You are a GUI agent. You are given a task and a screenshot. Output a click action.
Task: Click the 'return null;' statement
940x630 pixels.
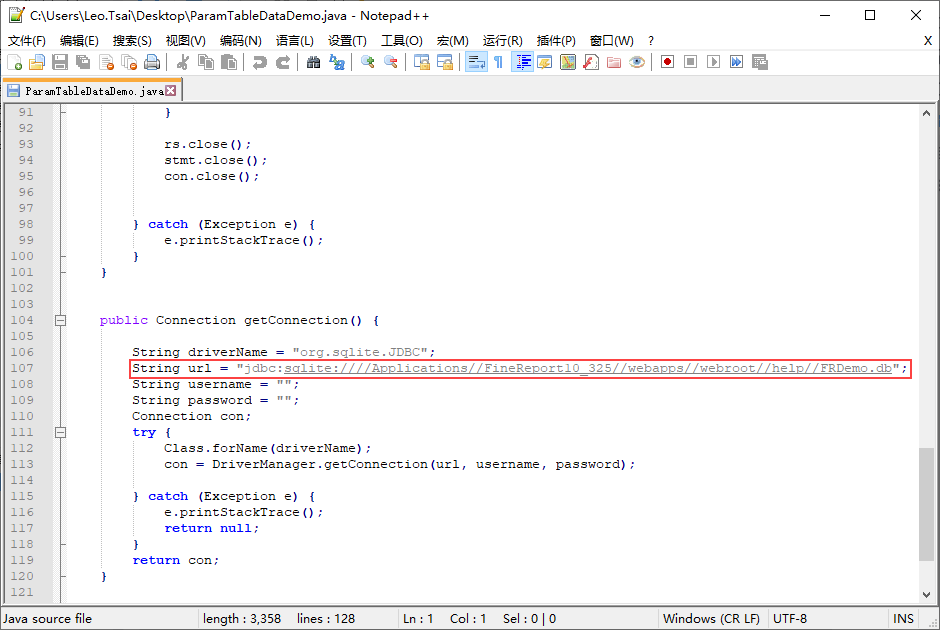(x=212, y=528)
